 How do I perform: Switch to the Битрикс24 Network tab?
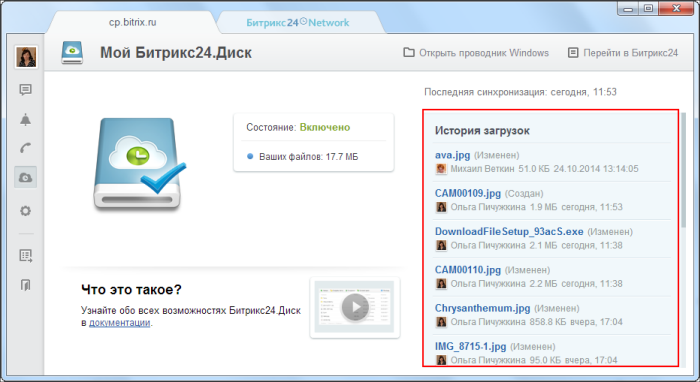[x=298, y=23]
